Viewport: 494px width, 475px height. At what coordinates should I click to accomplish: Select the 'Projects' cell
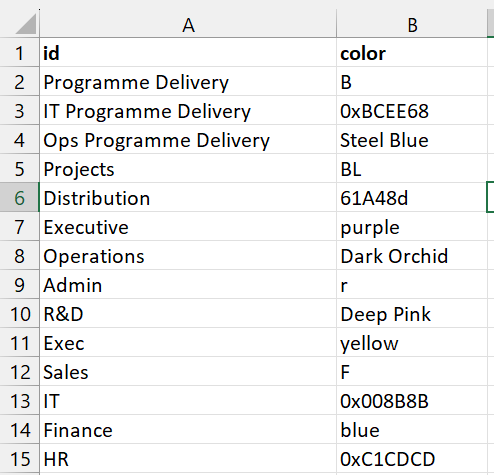pyautogui.click(x=188, y=168)
